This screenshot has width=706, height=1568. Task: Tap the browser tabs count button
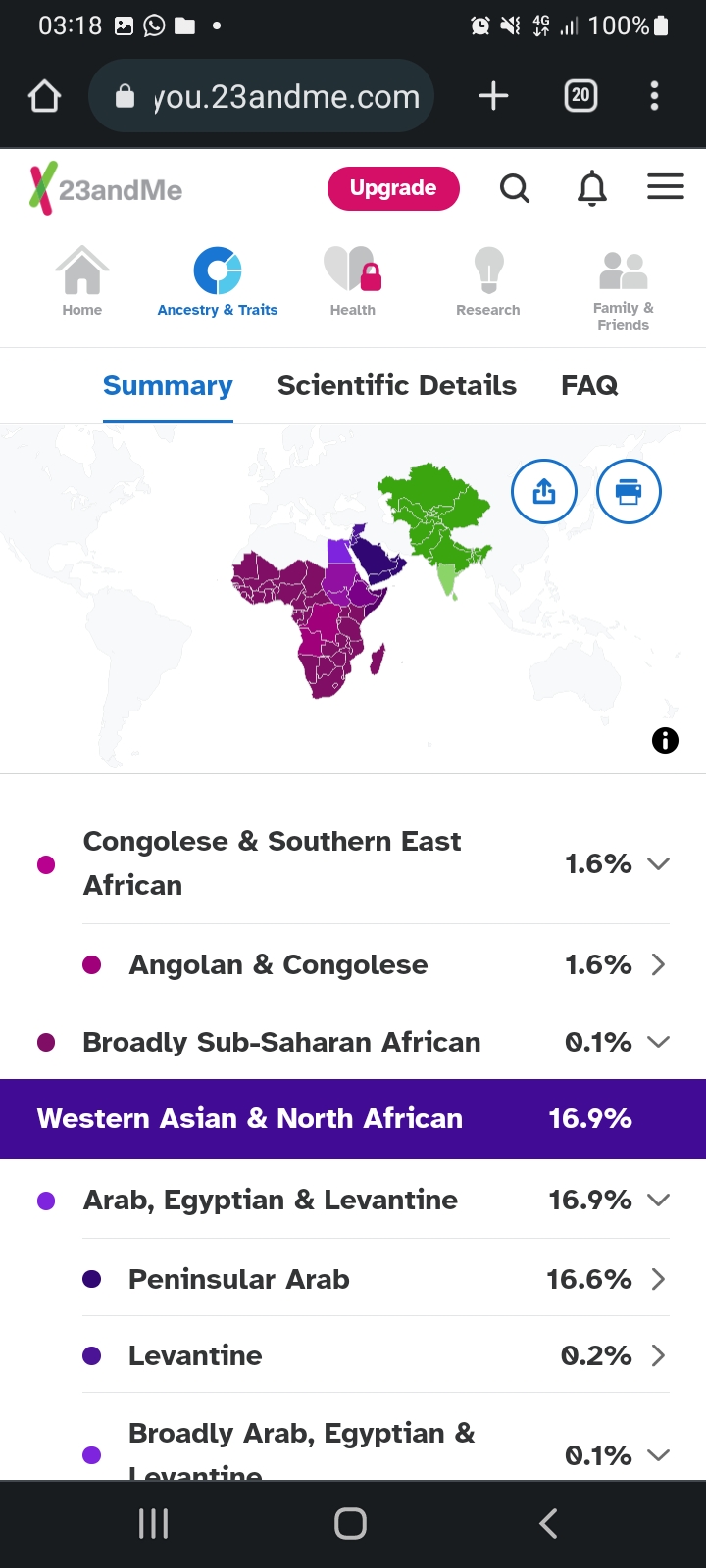click(580, 95)
